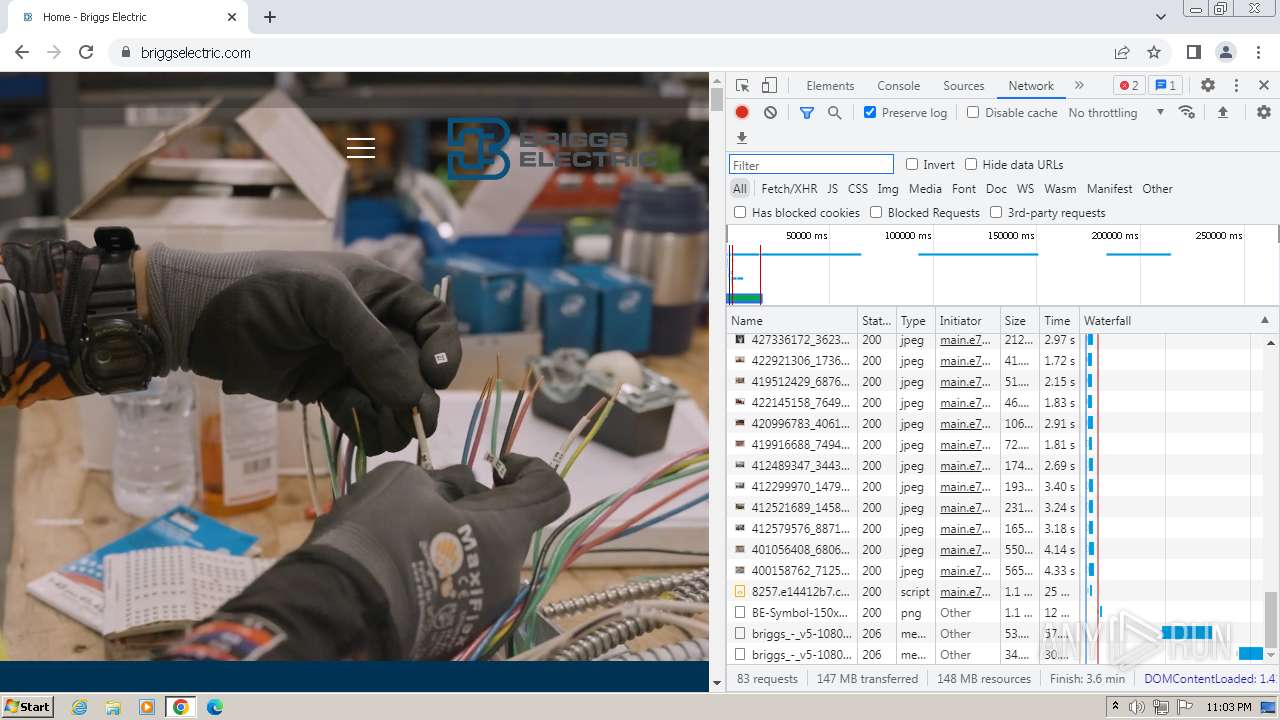Image resolution: width=1280 pixels, height=720 pixels.
Task: Toggle the device toolbar icon
Action: [769, 86]
